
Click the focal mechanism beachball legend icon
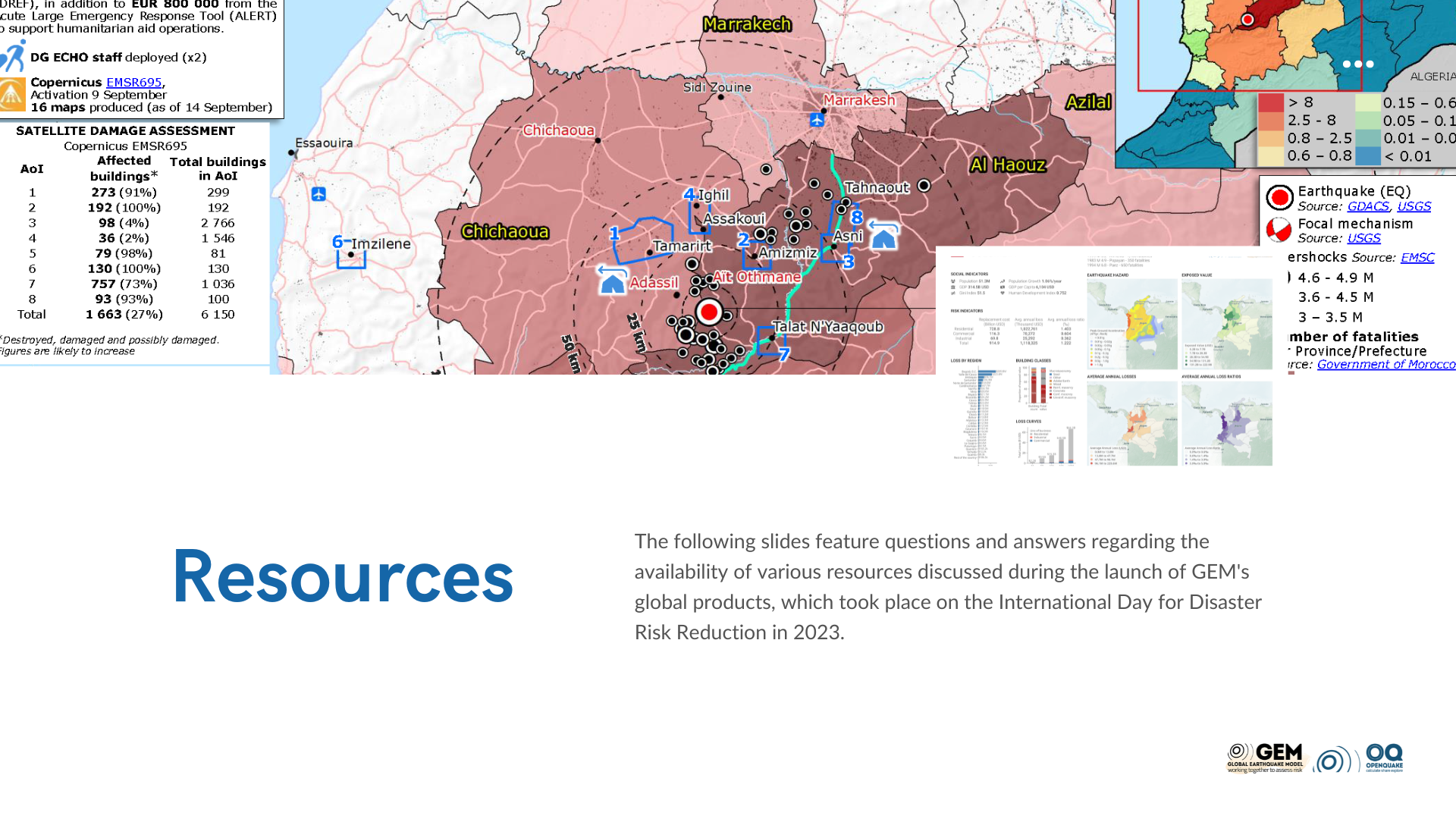1279,230
